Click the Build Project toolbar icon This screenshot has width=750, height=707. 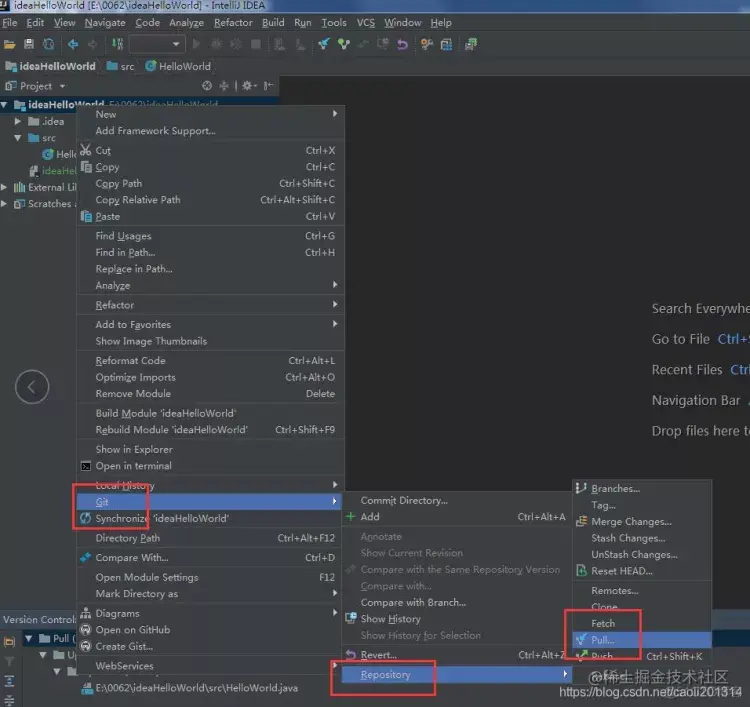pos(117,44)
